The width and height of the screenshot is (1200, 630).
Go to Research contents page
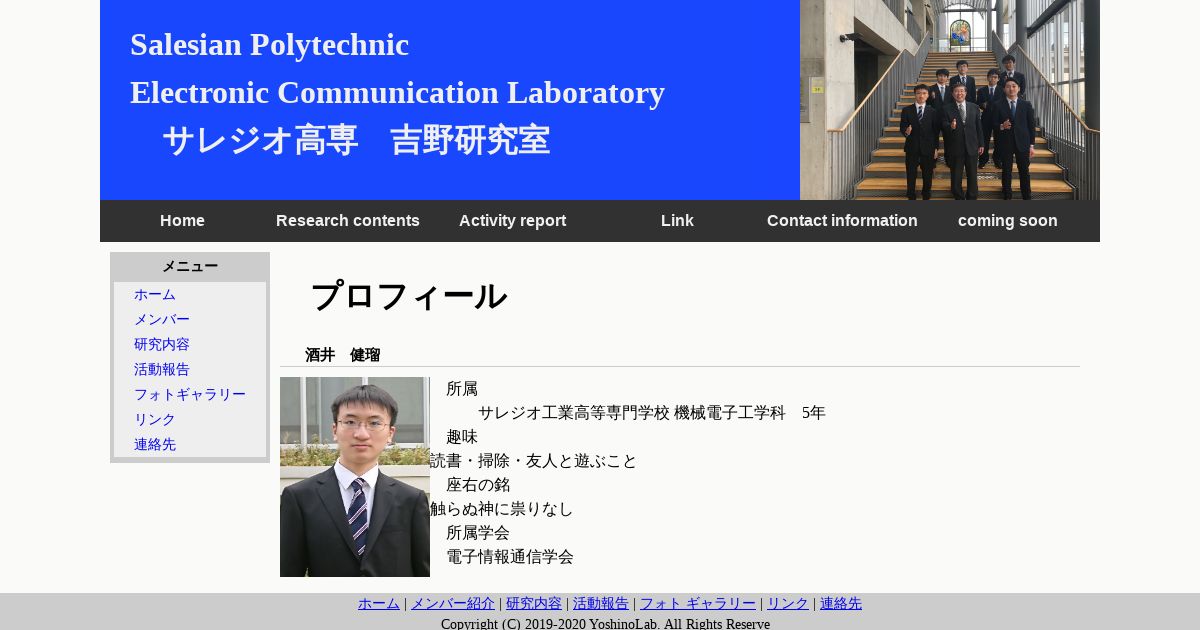[x=347, y=221]
